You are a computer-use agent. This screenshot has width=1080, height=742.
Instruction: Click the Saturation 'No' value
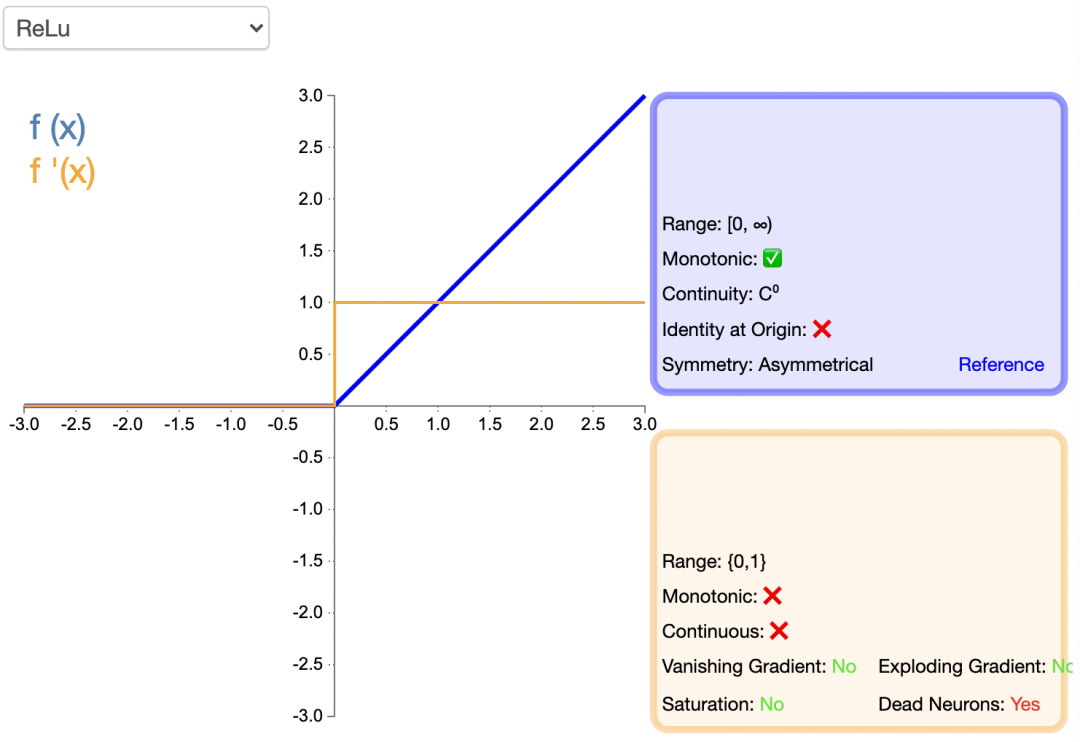[x=771, y=704]
